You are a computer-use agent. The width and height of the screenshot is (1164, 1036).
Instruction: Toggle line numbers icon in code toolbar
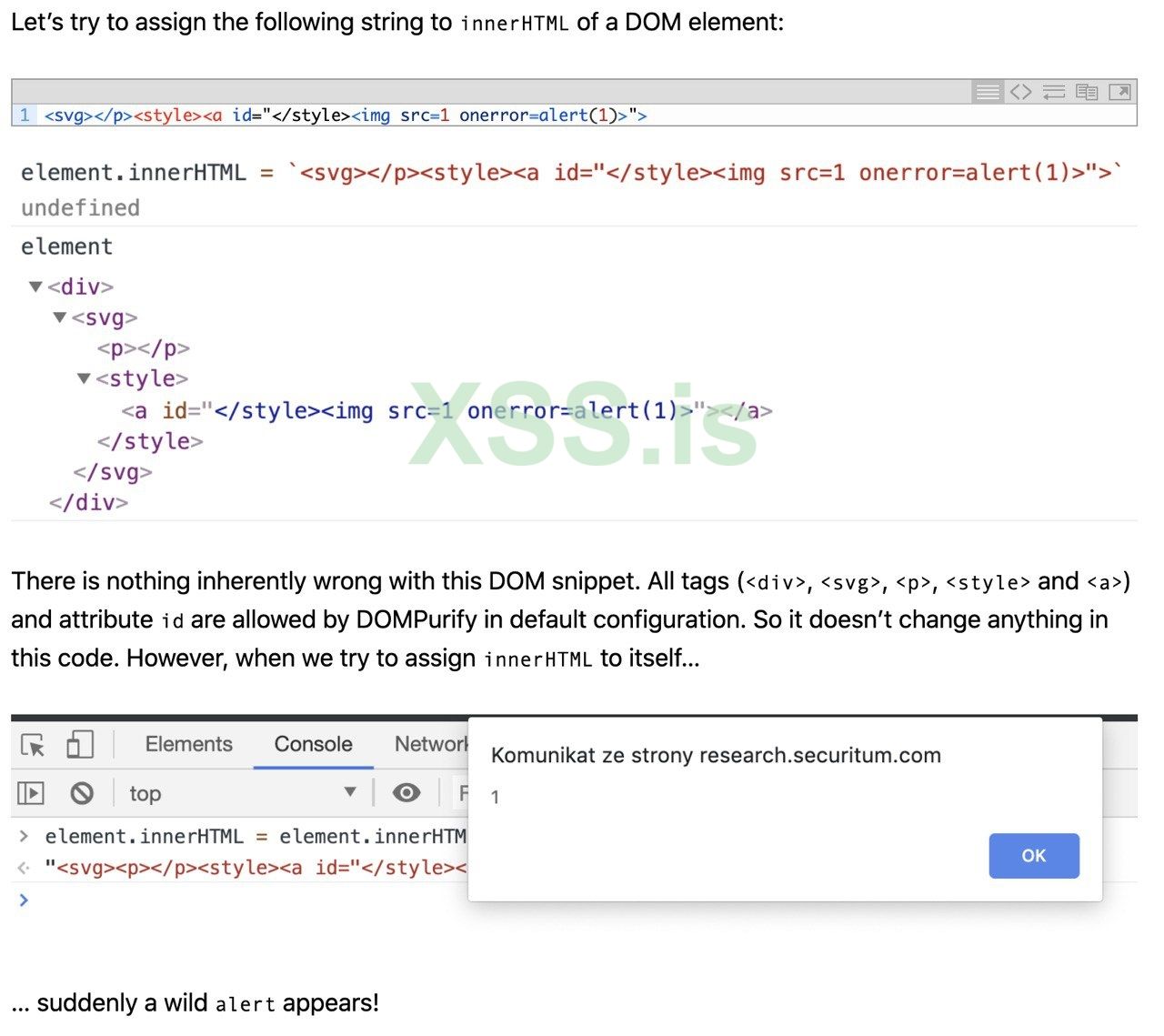point(987,92)
